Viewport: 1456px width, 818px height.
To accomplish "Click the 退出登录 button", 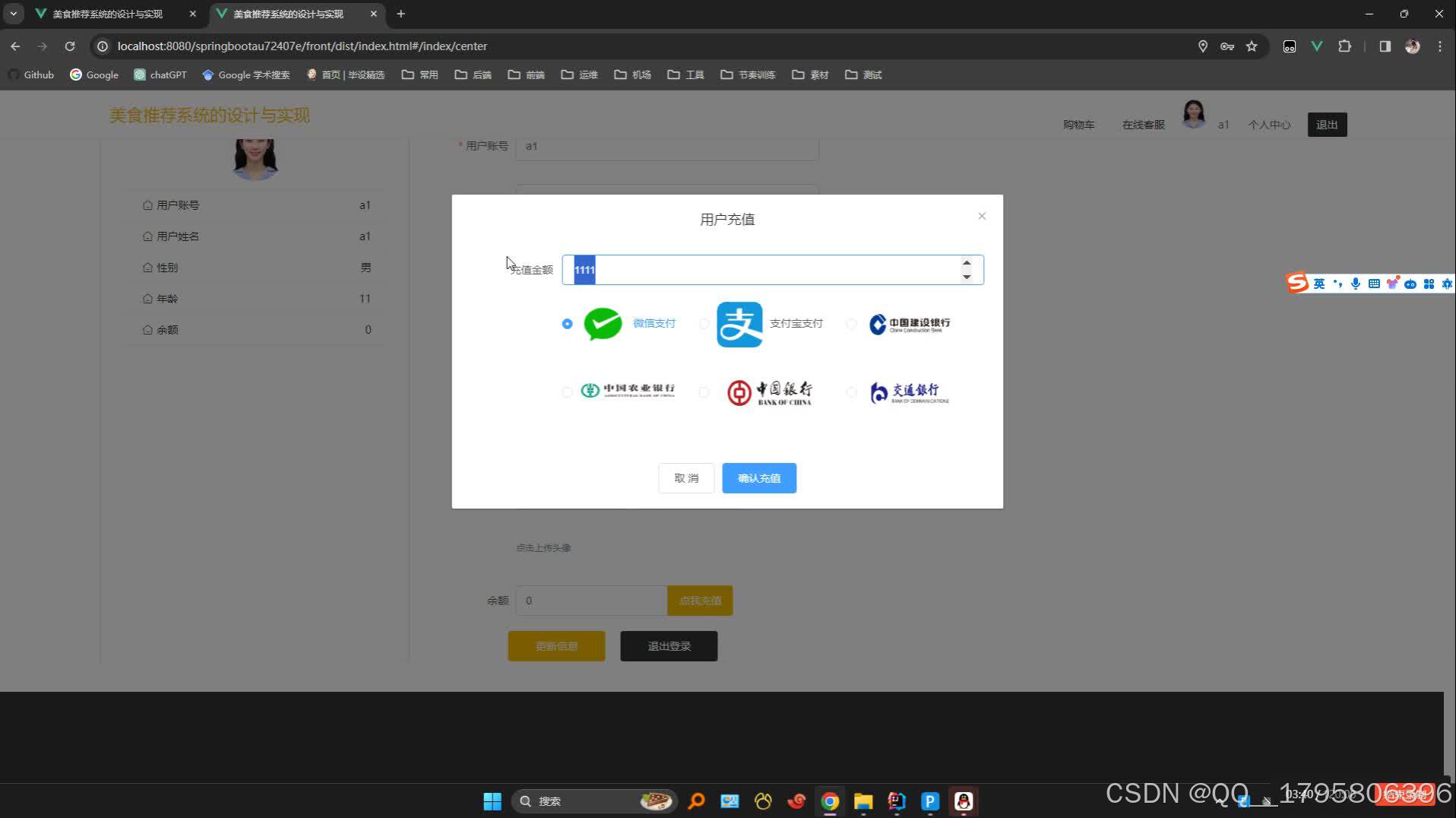I will click(x=669, y=646).
